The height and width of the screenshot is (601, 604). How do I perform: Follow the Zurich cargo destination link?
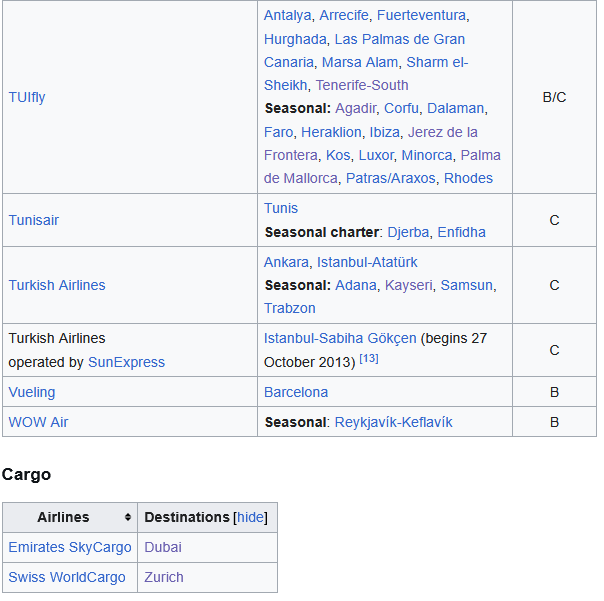coord(164,577)
